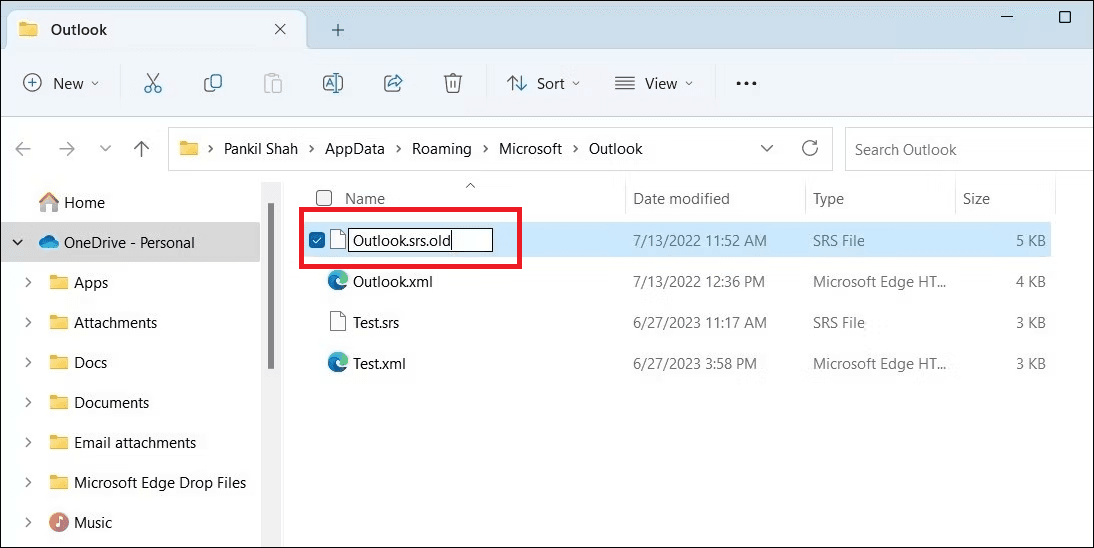Click the Paste clipboard icon
Screen dimensions: 1094x548
coord(273,83)
